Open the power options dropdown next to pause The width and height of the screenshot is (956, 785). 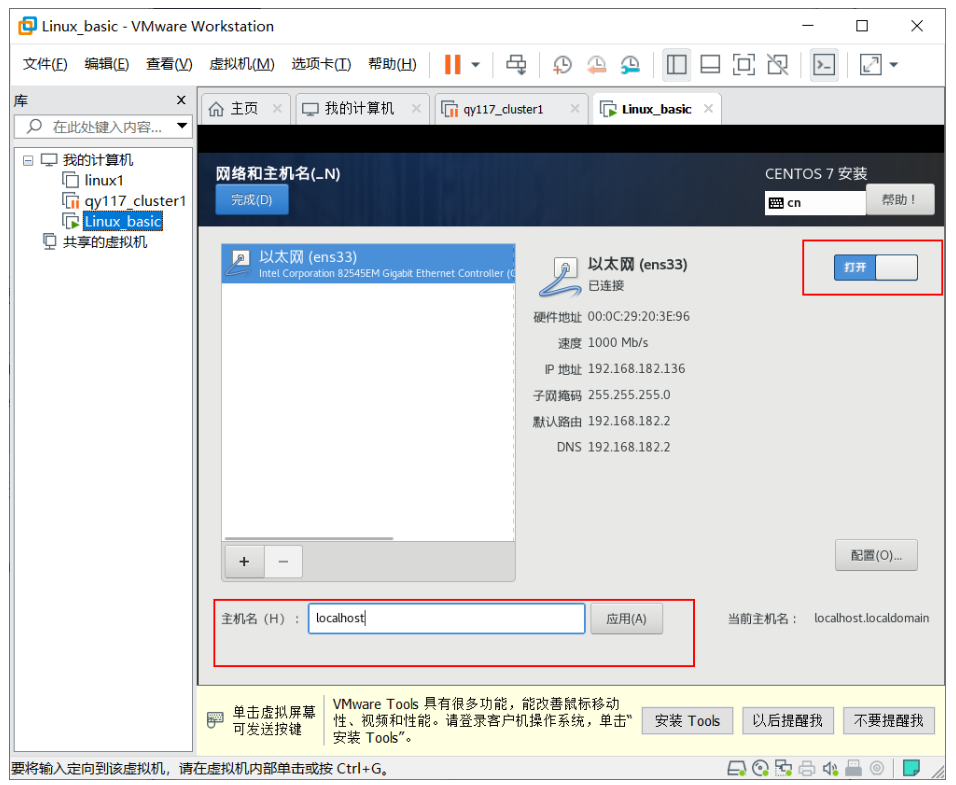pos(476,65)
